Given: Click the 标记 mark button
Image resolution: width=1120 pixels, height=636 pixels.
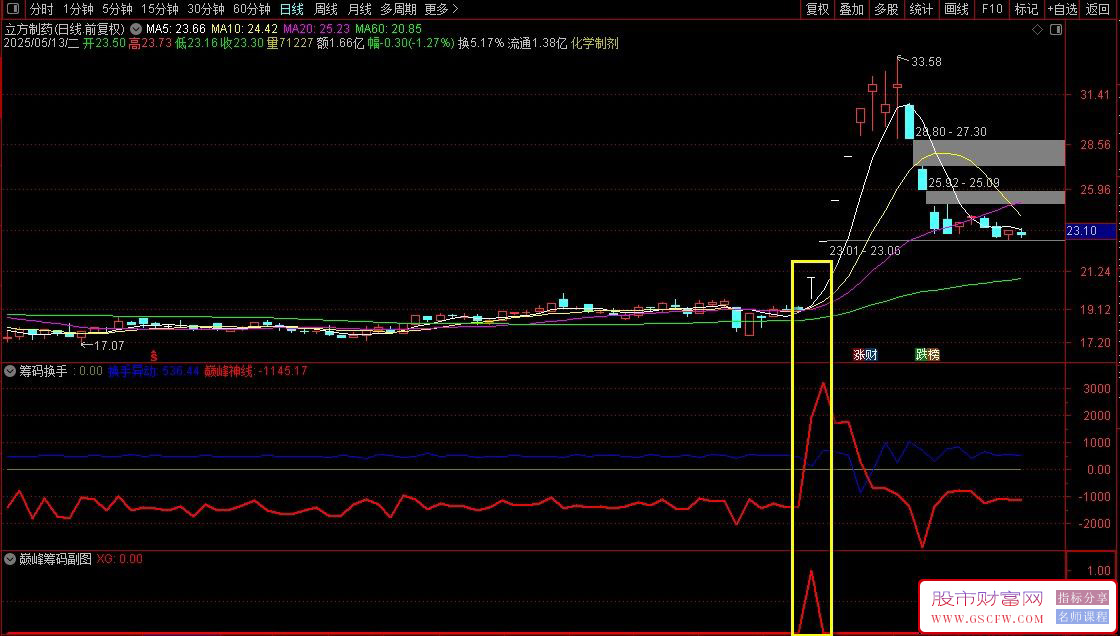Looking at the screenshot, I should (x=1026, y=9).
